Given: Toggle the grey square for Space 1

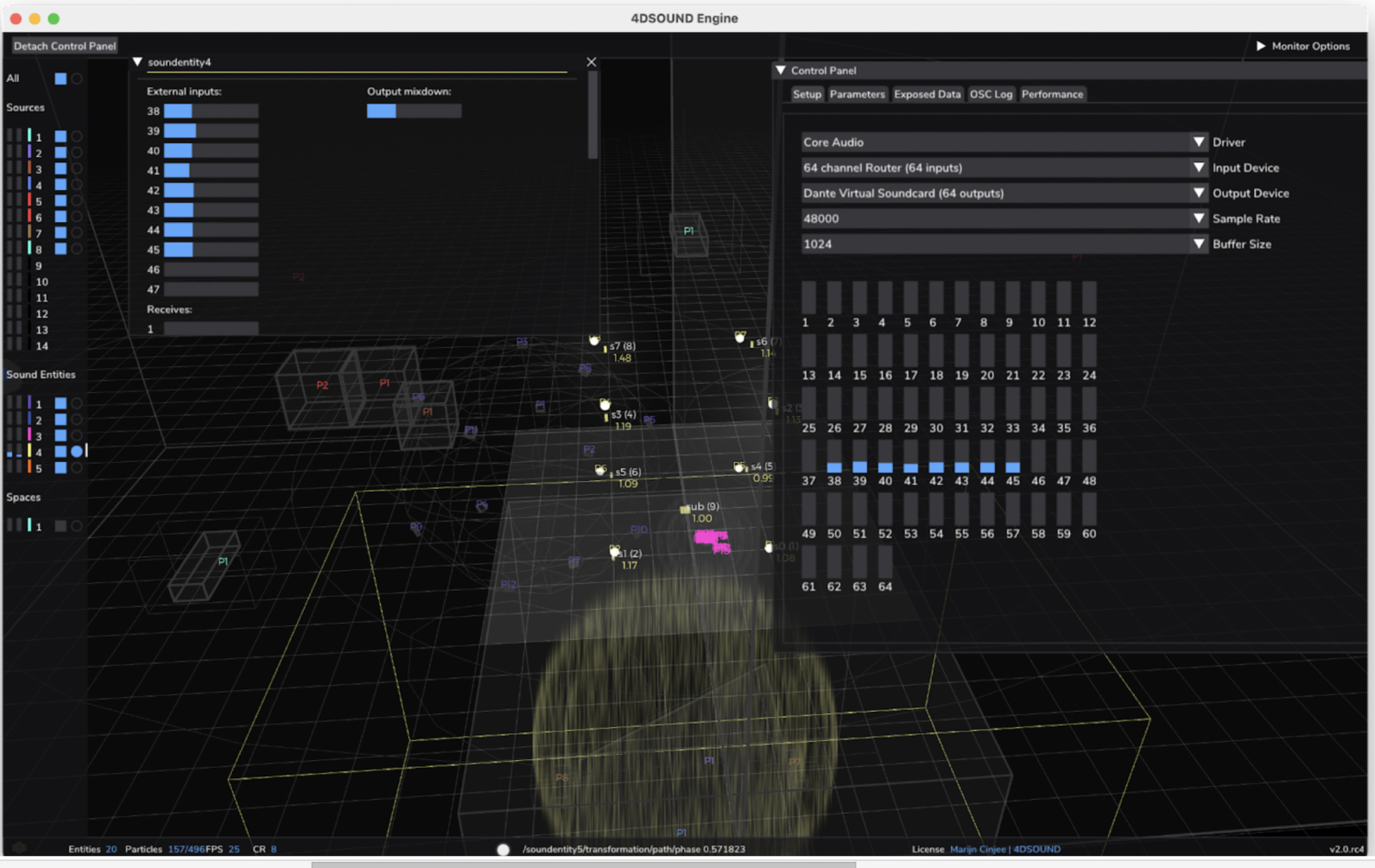Looking at the screenshot, I should point(60,526).
